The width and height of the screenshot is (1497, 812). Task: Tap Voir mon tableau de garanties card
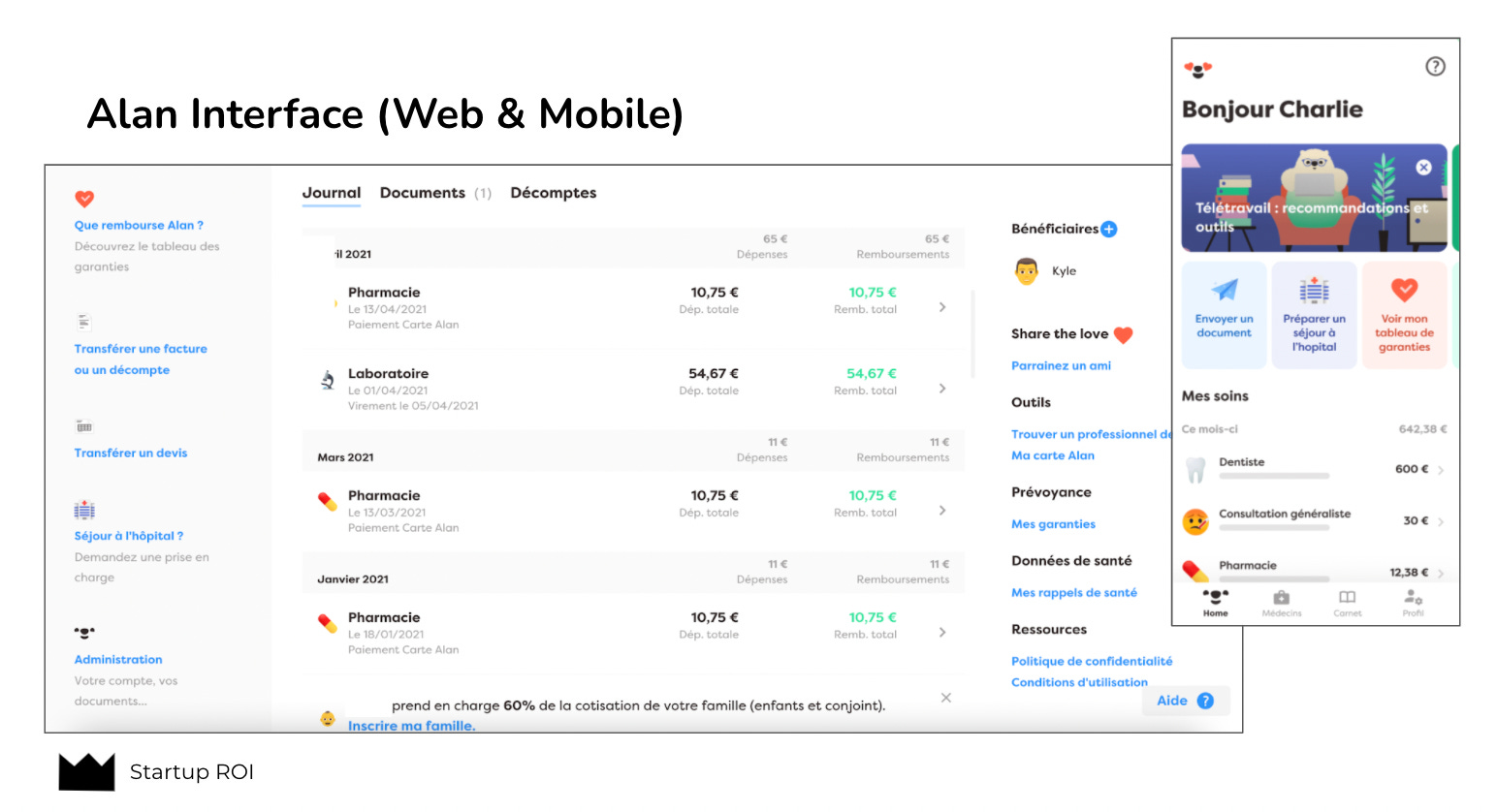pyautogui.click(x=1404, y=315)
